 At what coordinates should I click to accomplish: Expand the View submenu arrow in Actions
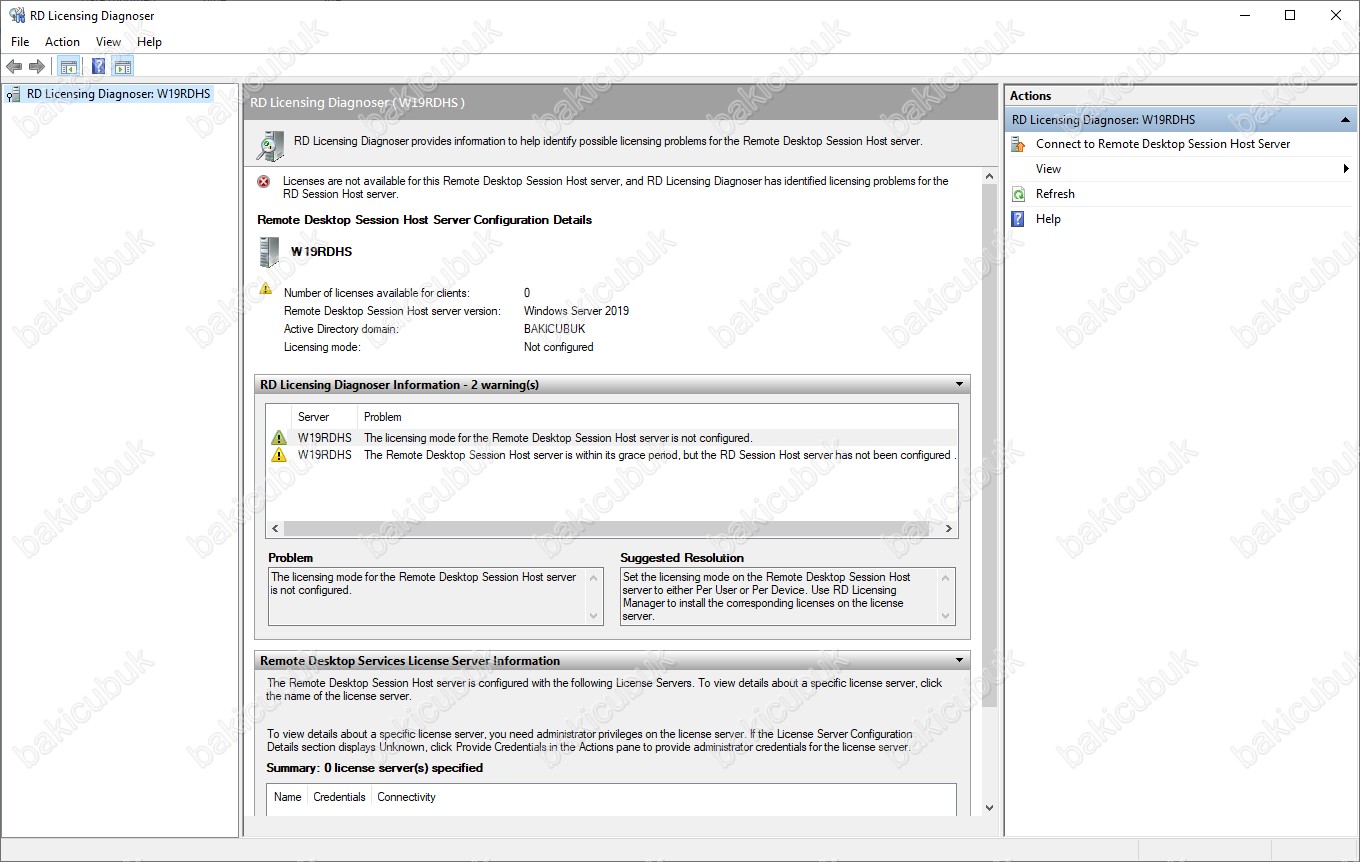[1347, 169]
